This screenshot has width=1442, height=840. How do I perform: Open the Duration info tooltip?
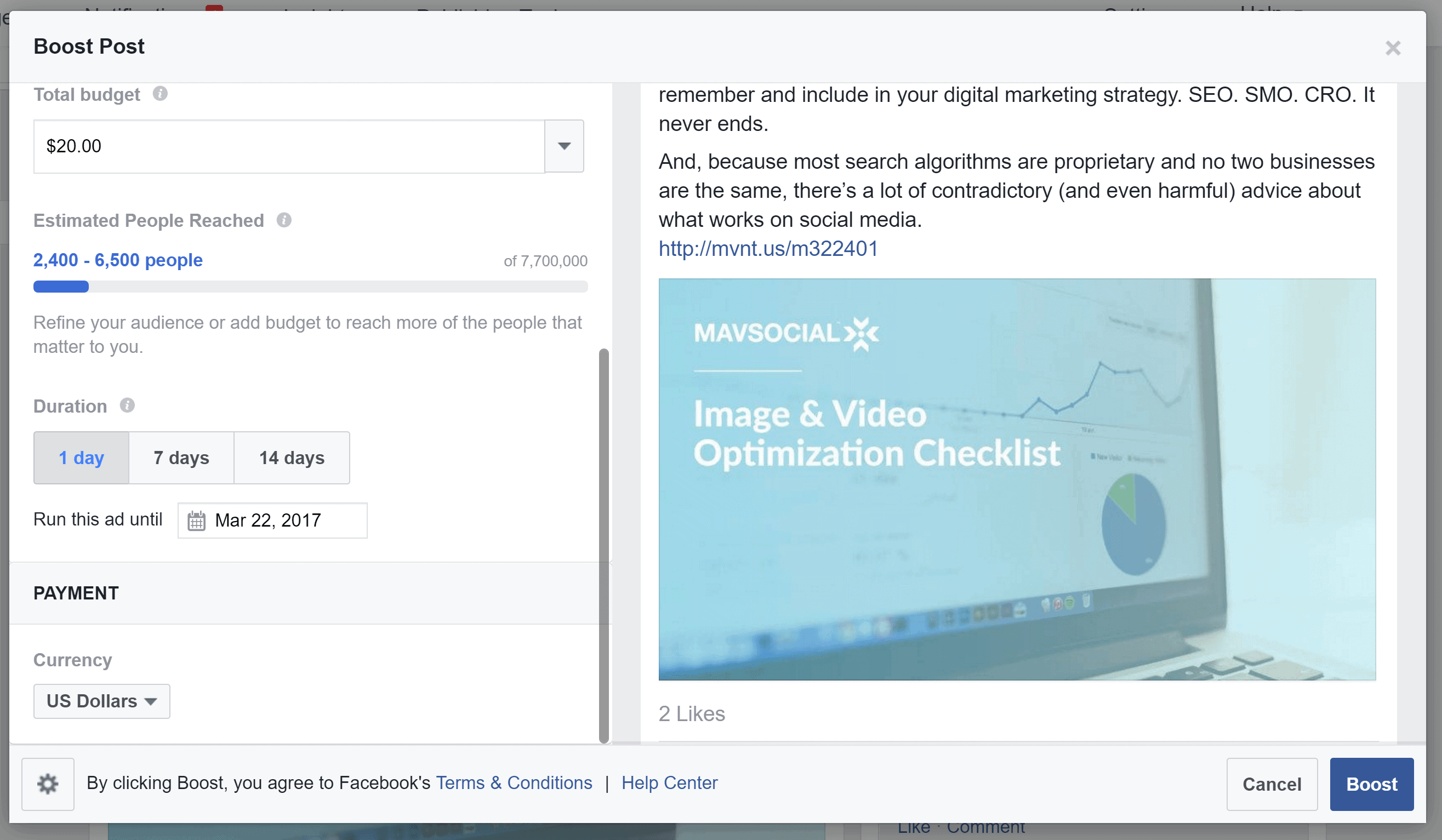[128, 406]
